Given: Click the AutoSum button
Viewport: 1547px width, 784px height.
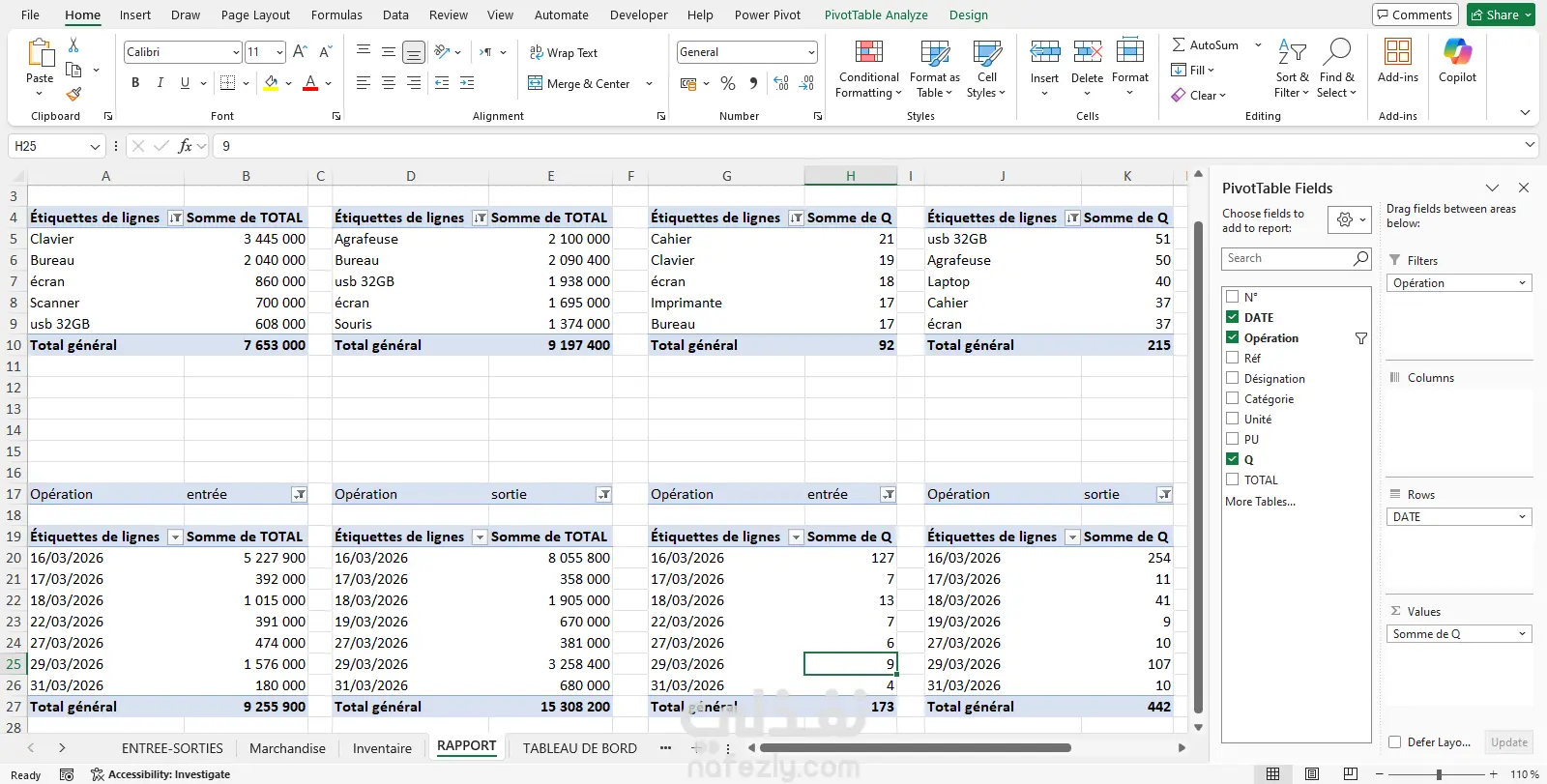Looking at the screenshot, I should pyautogui.click(x=1205, y=44).
